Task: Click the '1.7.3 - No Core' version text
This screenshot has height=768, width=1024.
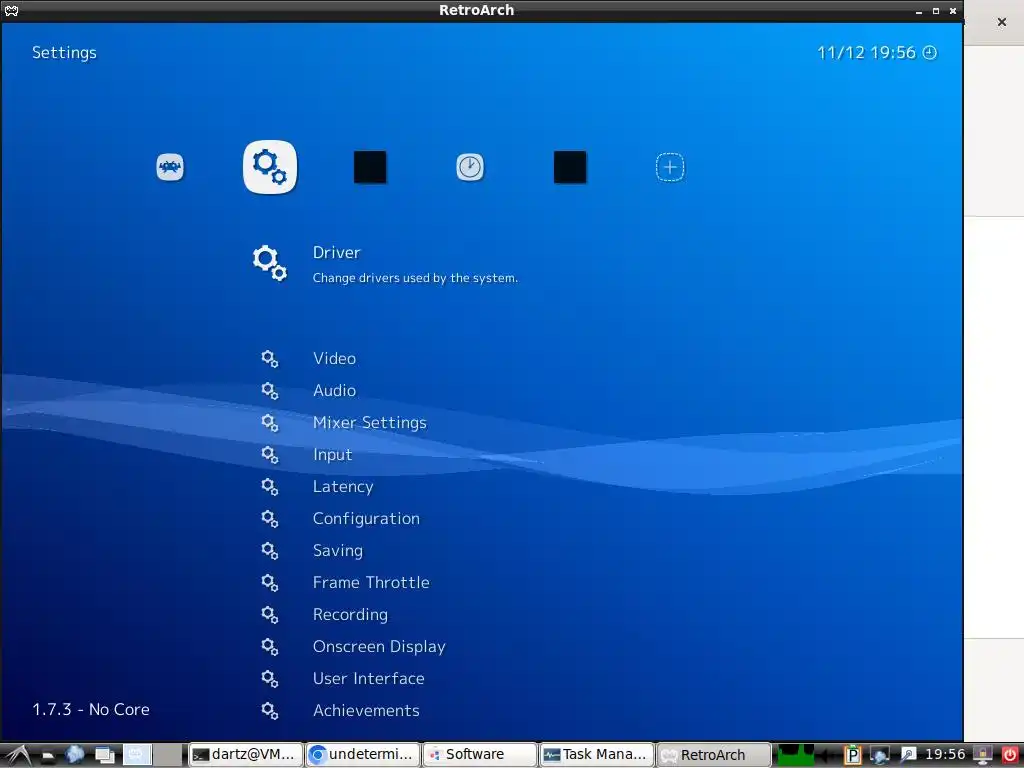Action: [91, 709]
